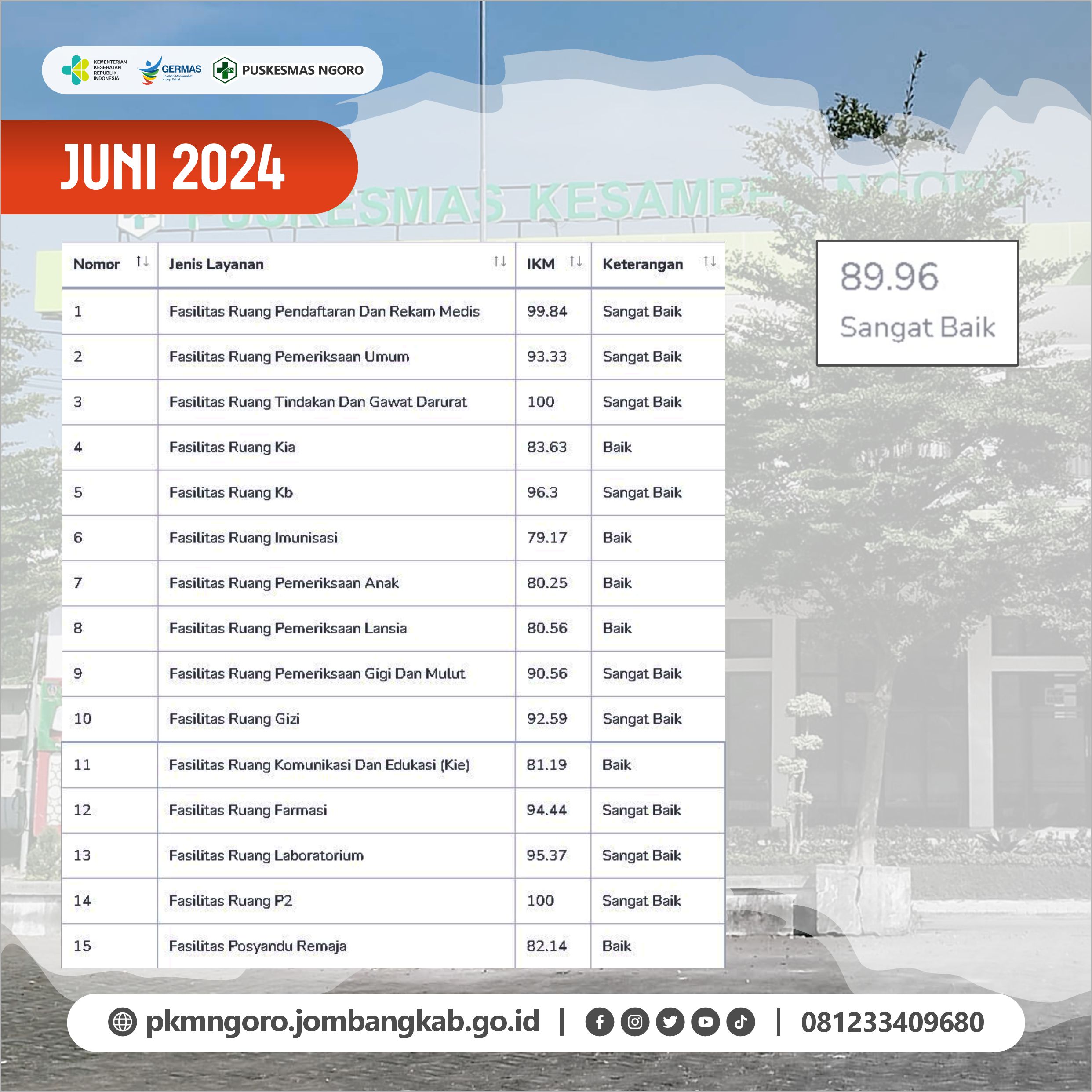Viewport: 1092px width, 1092px height.
Task: Click Sangat Baik status for Ruang Gizi
Action: coord(642,718)
